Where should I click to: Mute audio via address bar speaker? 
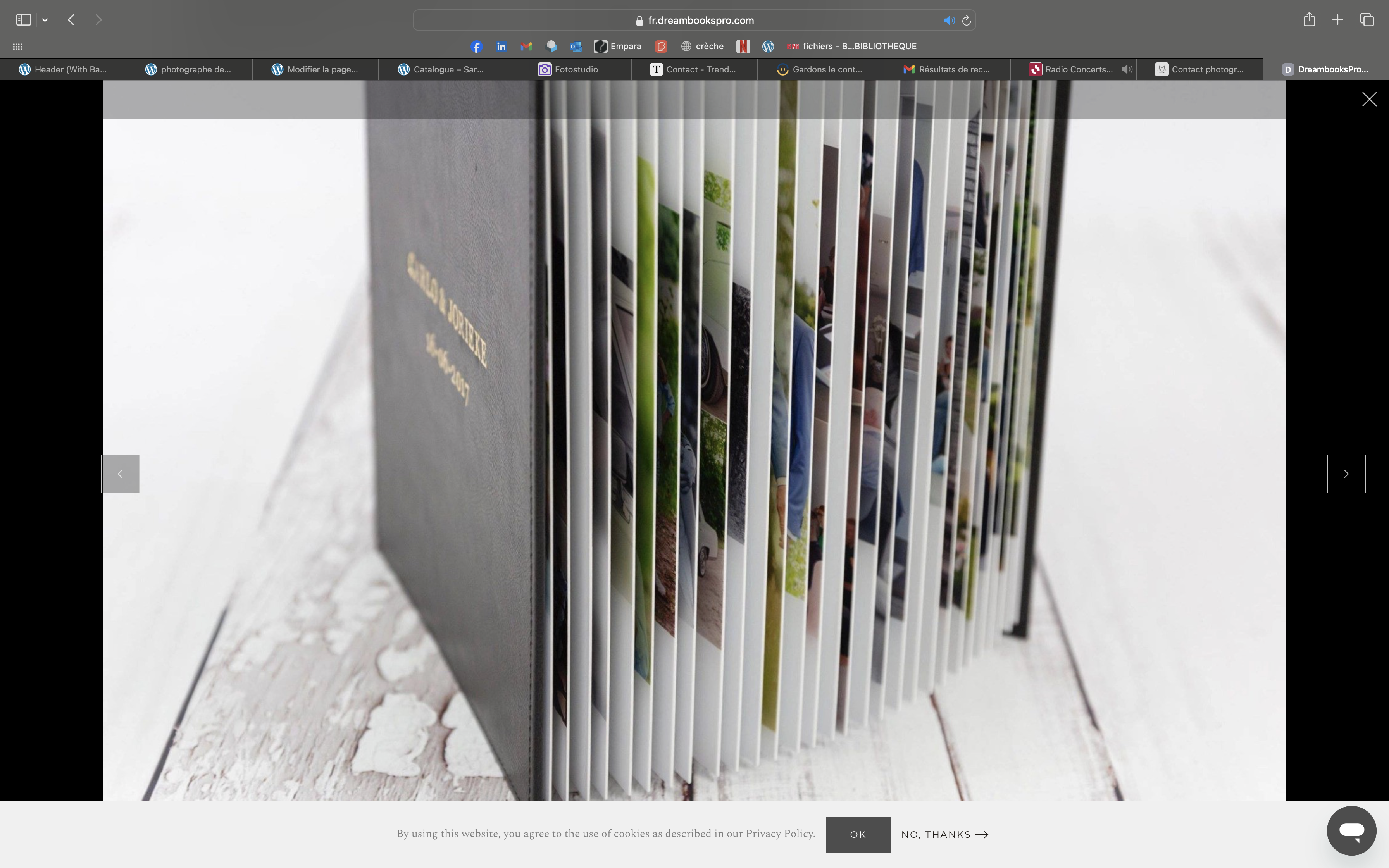click(949, 21)
